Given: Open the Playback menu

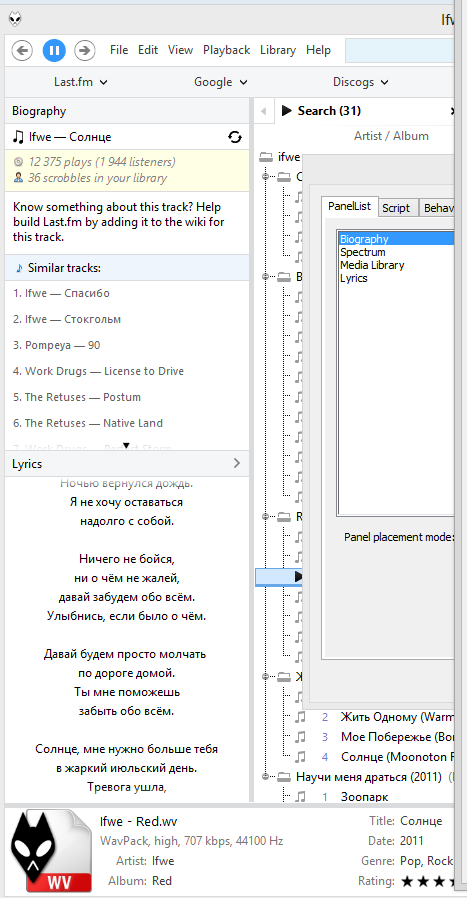Looking at the screenshot, I should (x=226, y=50).
